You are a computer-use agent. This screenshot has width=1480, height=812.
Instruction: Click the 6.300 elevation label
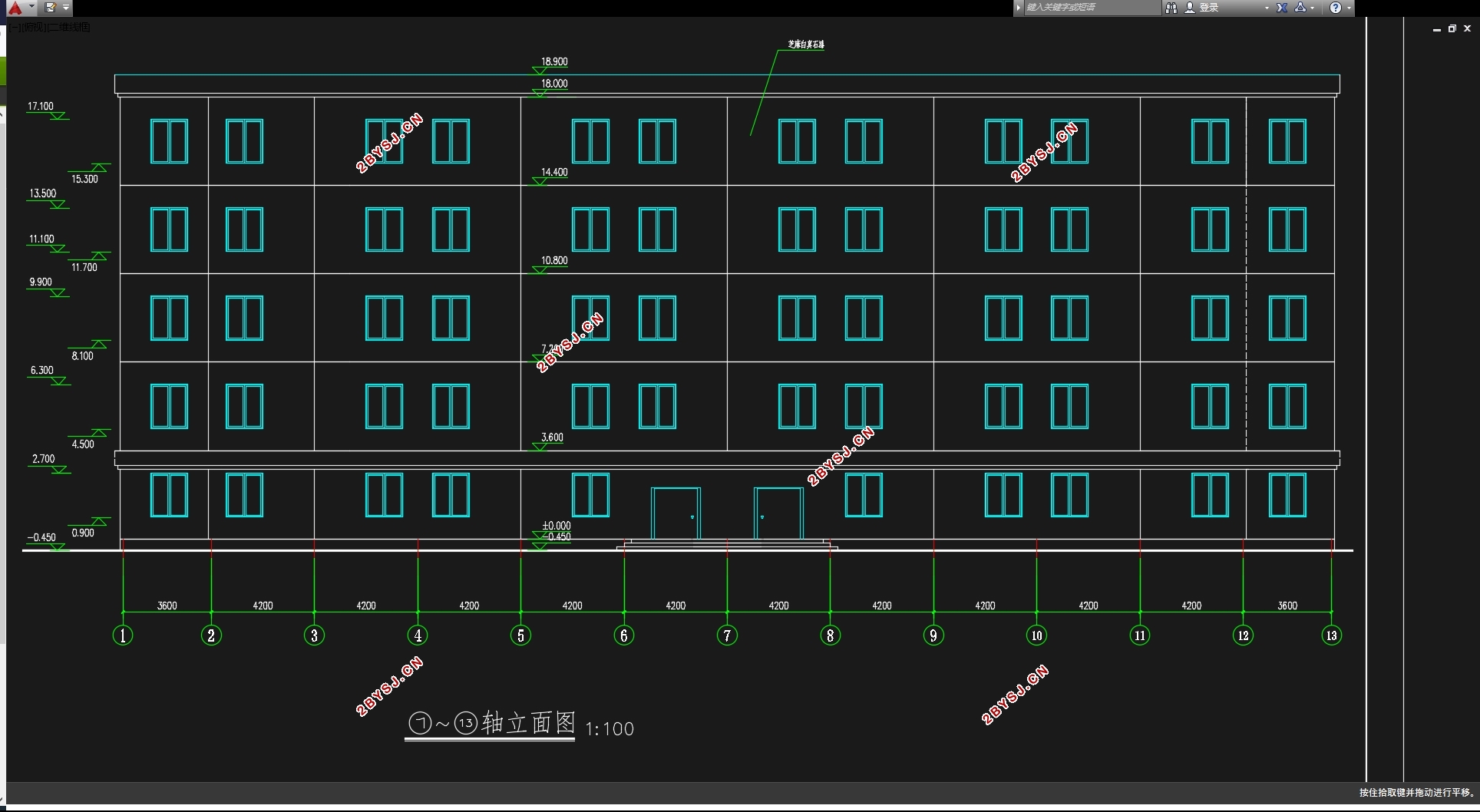point(41,370)
